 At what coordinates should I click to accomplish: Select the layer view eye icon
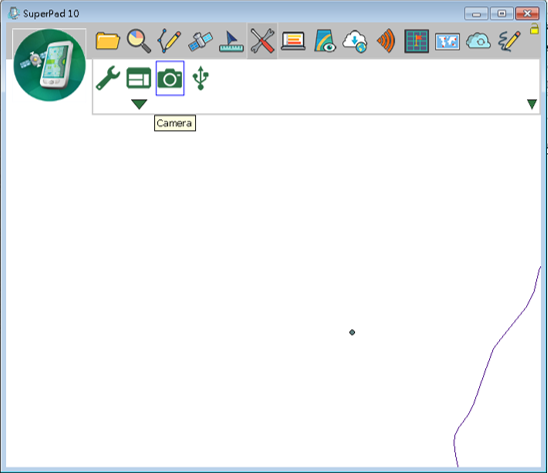pyautogui.click(x=324, y=41)
